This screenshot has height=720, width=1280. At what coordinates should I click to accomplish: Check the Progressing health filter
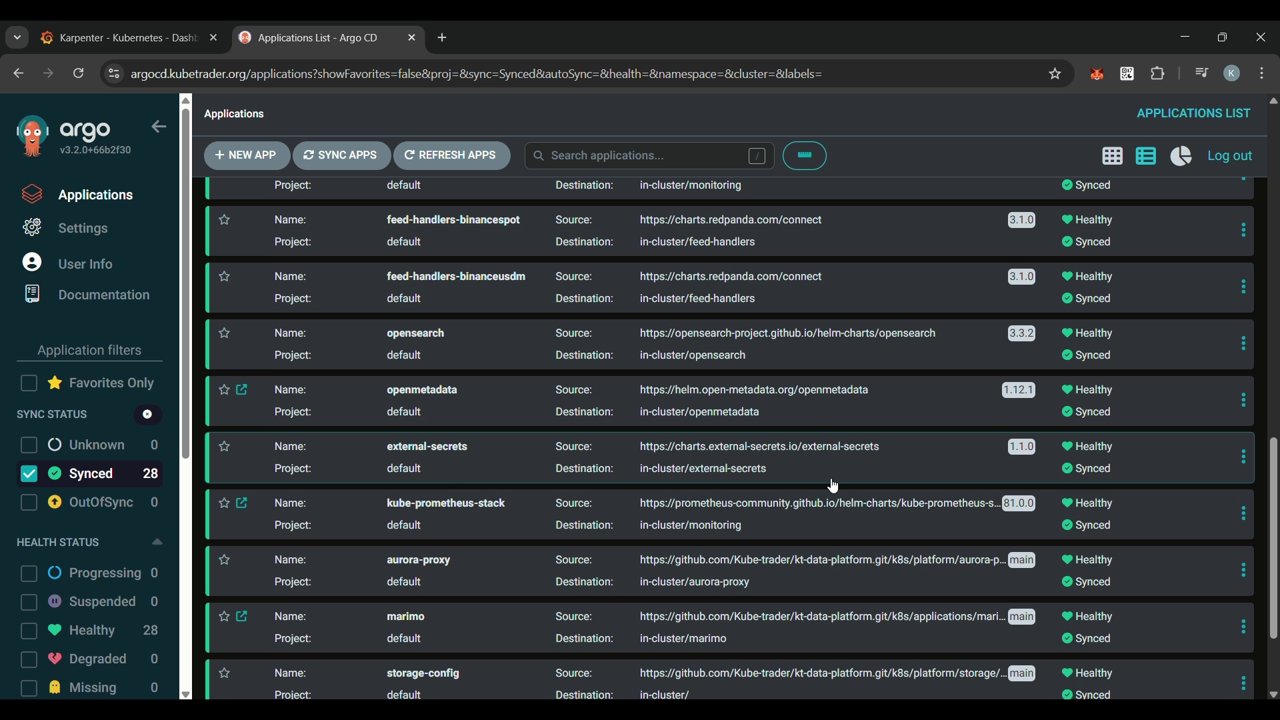pos(29,573)
